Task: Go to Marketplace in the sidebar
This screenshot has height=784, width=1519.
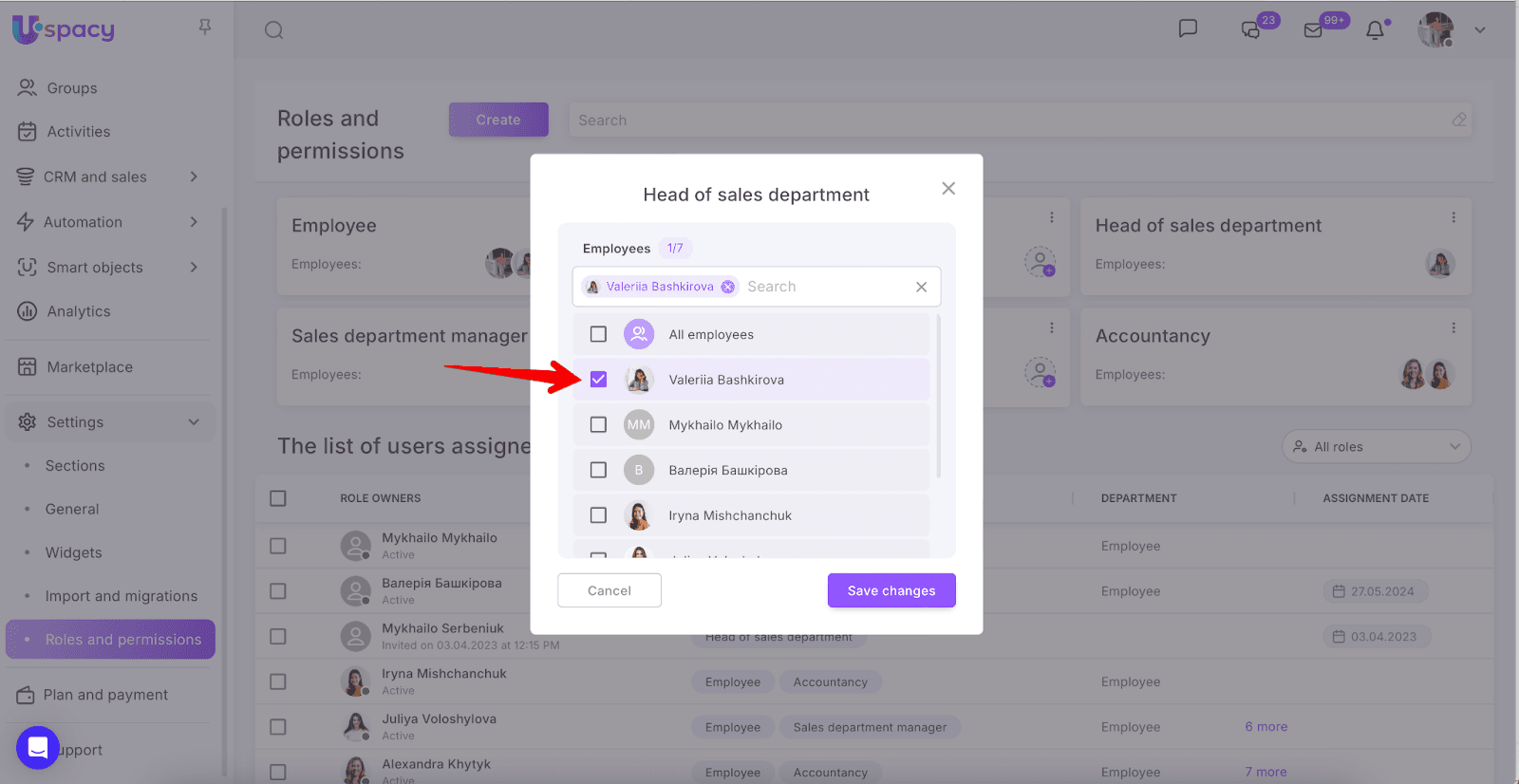Action: [90, 367]
